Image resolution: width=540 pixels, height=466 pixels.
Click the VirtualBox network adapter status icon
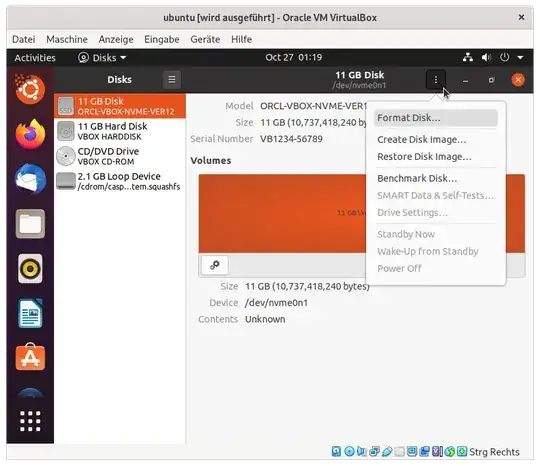374,451
